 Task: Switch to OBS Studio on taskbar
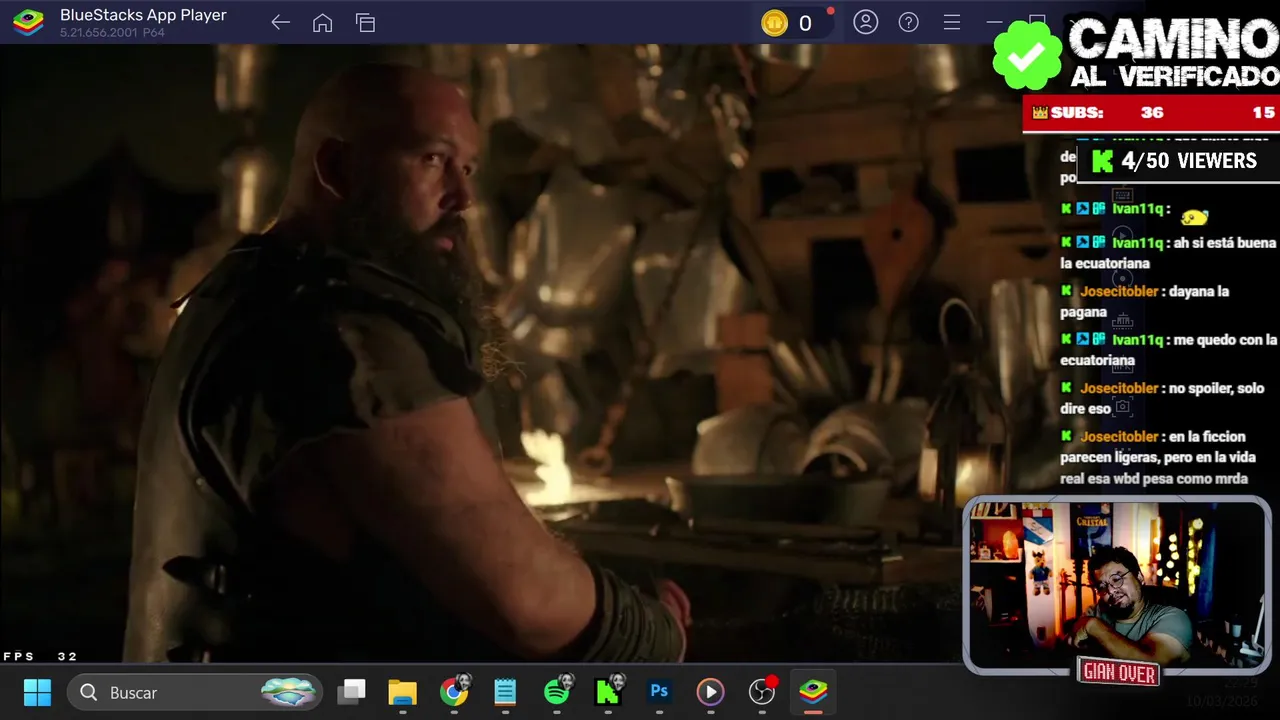coord(763,691)
